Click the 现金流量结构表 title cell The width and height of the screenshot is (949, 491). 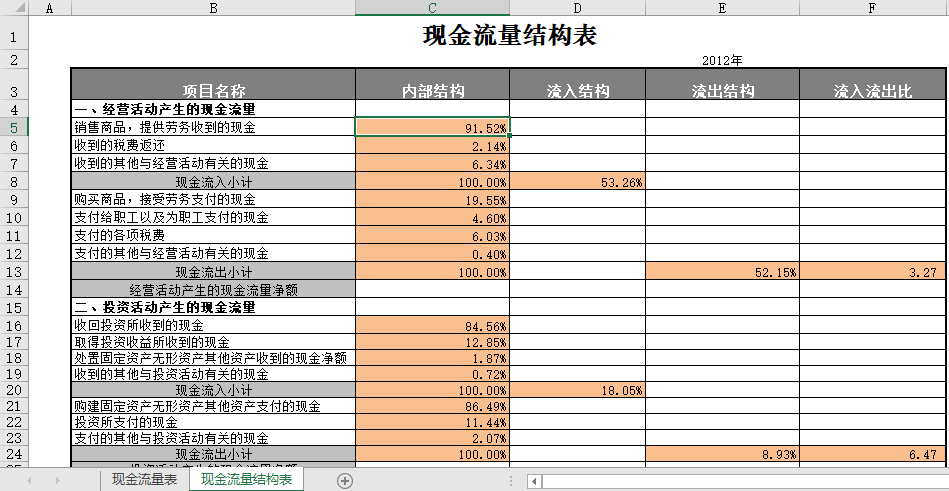click(x=510, y=37)
